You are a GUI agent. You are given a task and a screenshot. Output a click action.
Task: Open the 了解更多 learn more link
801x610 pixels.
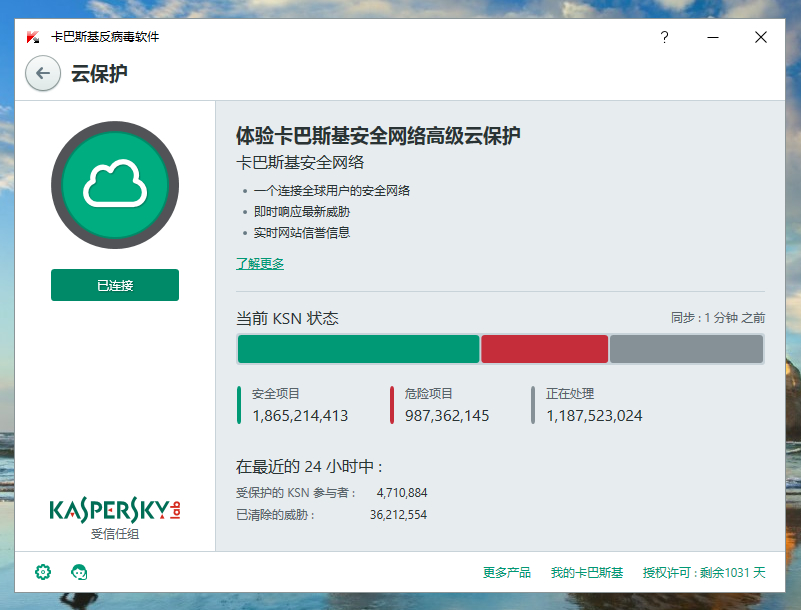click(260, 264)
